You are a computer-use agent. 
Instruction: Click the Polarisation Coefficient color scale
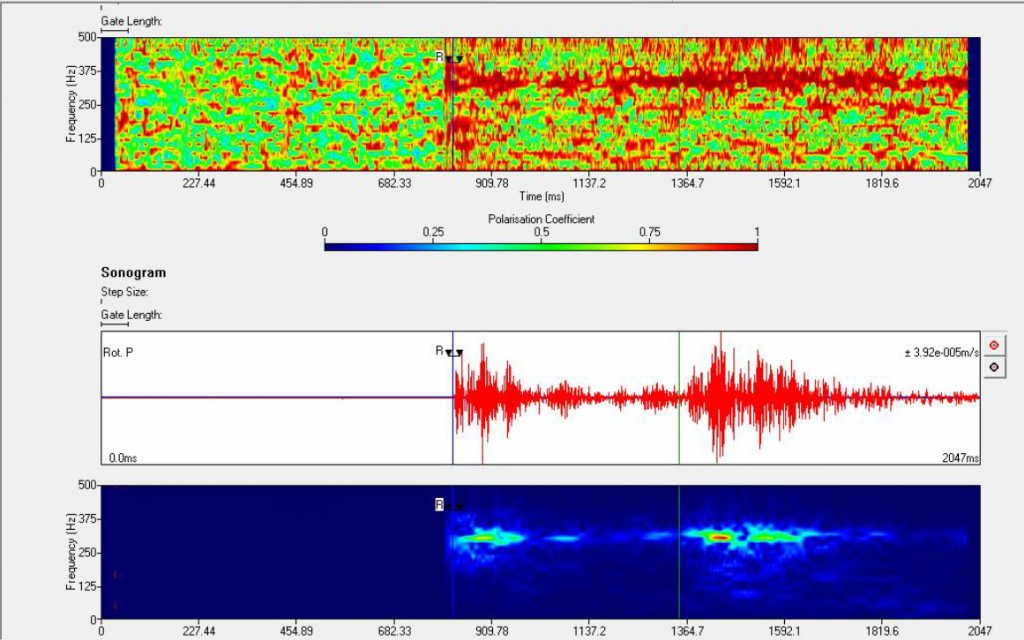click(x=540, y=241)
